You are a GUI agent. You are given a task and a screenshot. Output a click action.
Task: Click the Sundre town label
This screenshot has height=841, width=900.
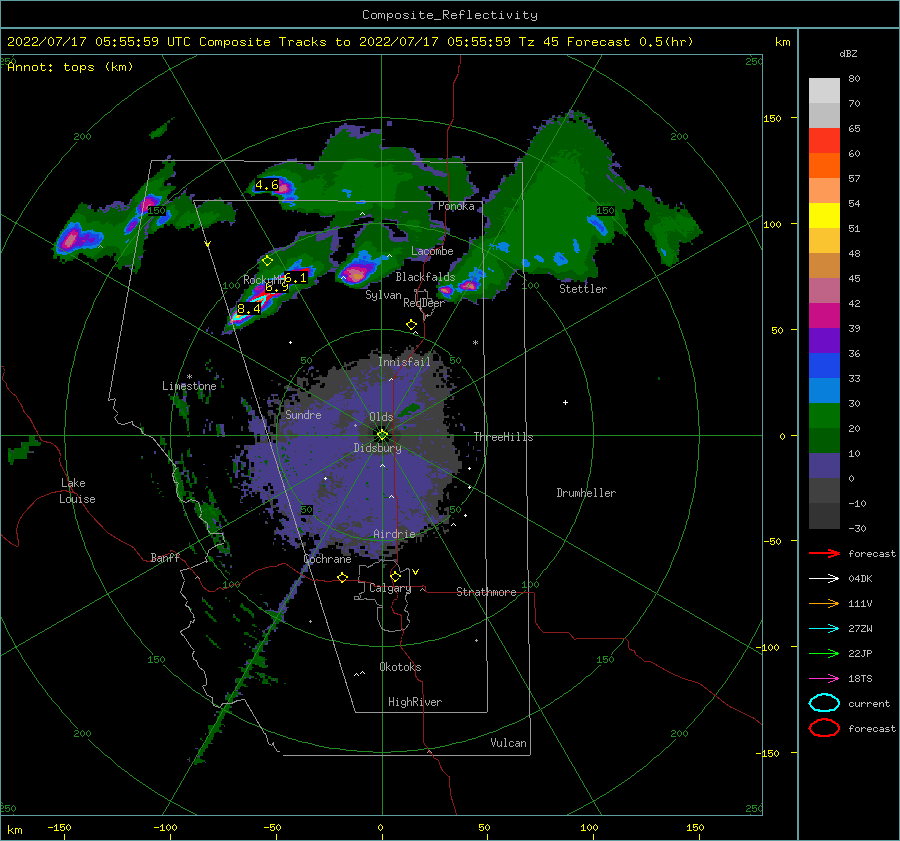[303, 414]
